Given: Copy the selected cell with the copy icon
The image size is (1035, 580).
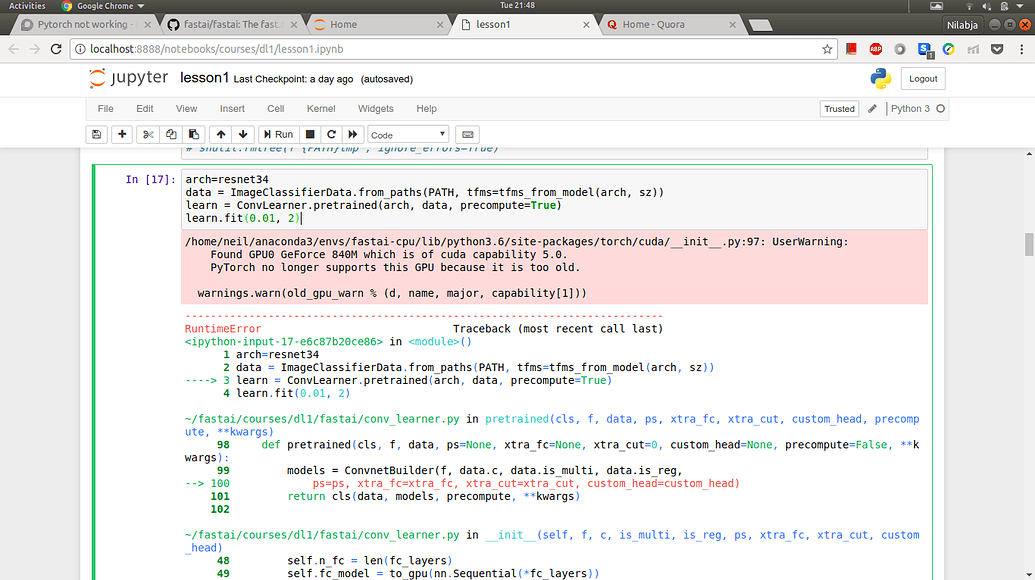Looking at the screenshot, I should 173,134.
